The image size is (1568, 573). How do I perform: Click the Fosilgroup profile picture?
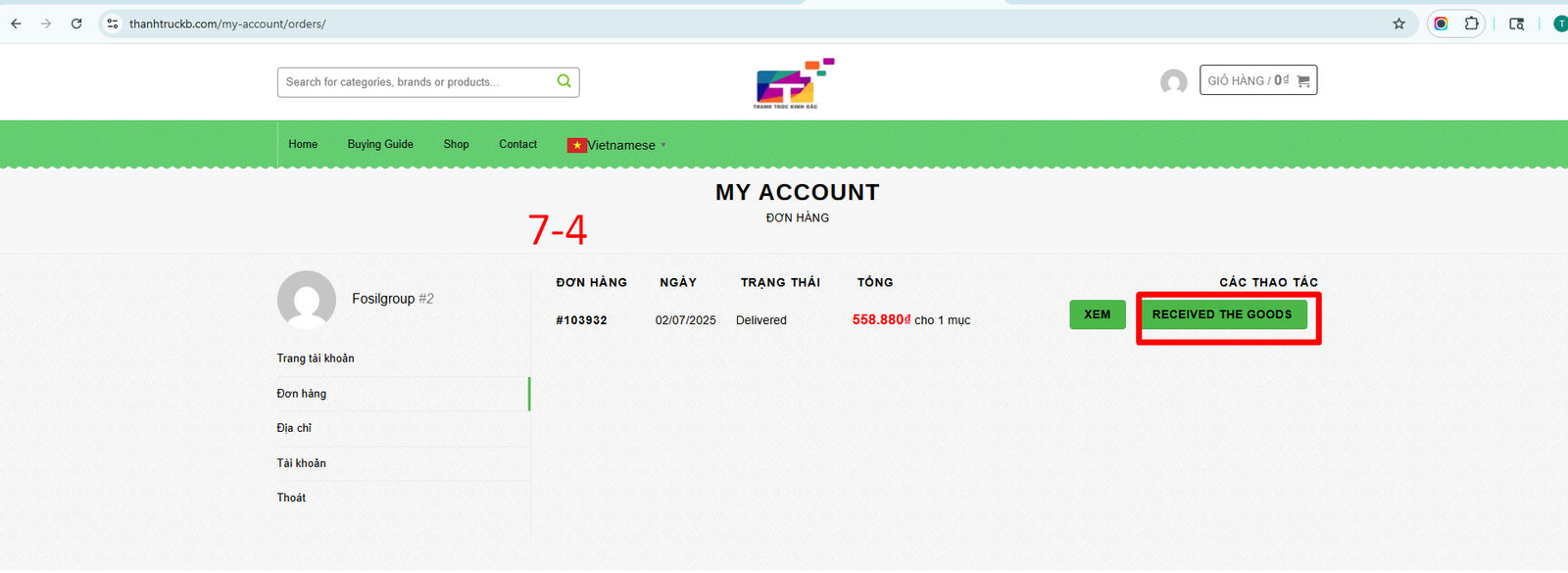click(x=307, y=300)
